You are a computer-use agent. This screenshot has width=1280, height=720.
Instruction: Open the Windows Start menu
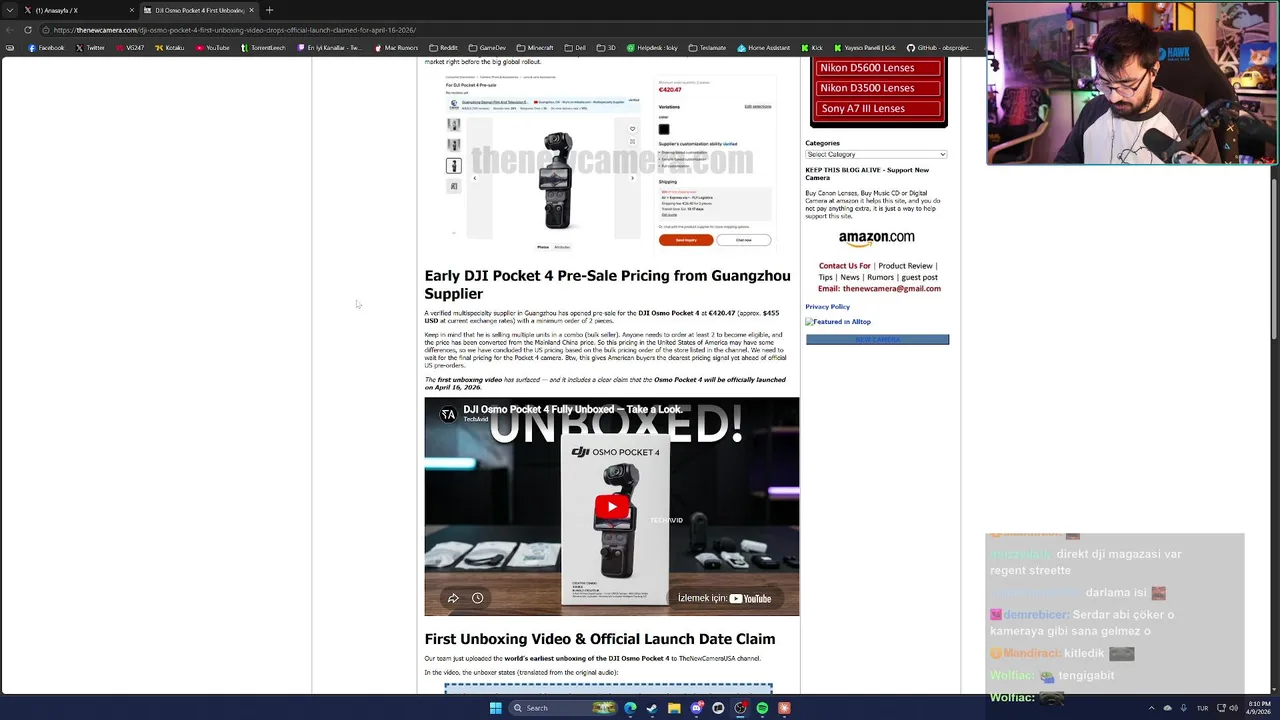495,708
